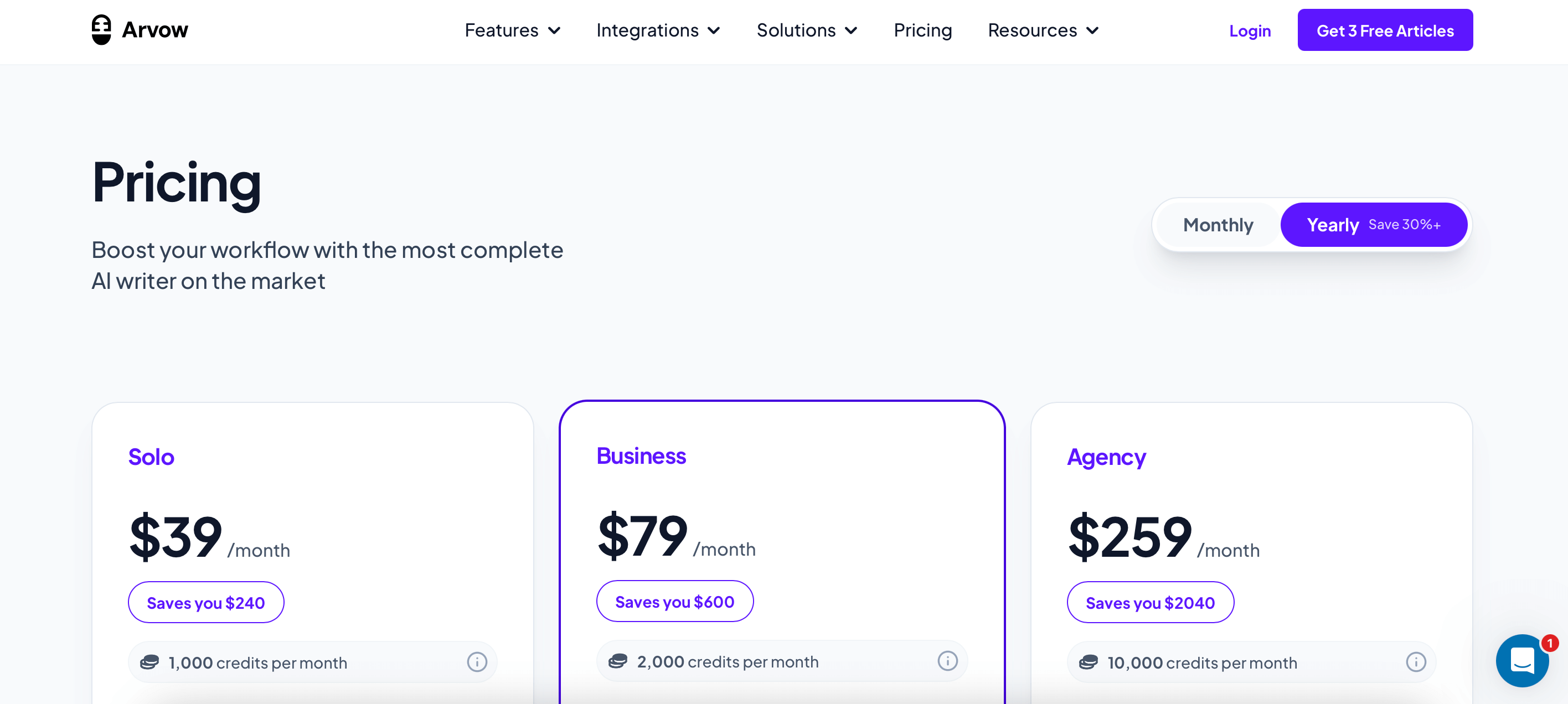The height and width of the screenshot is (704, 1568).
Task: Click the Saves you $600 badge
Action: [x=674, y=601]
